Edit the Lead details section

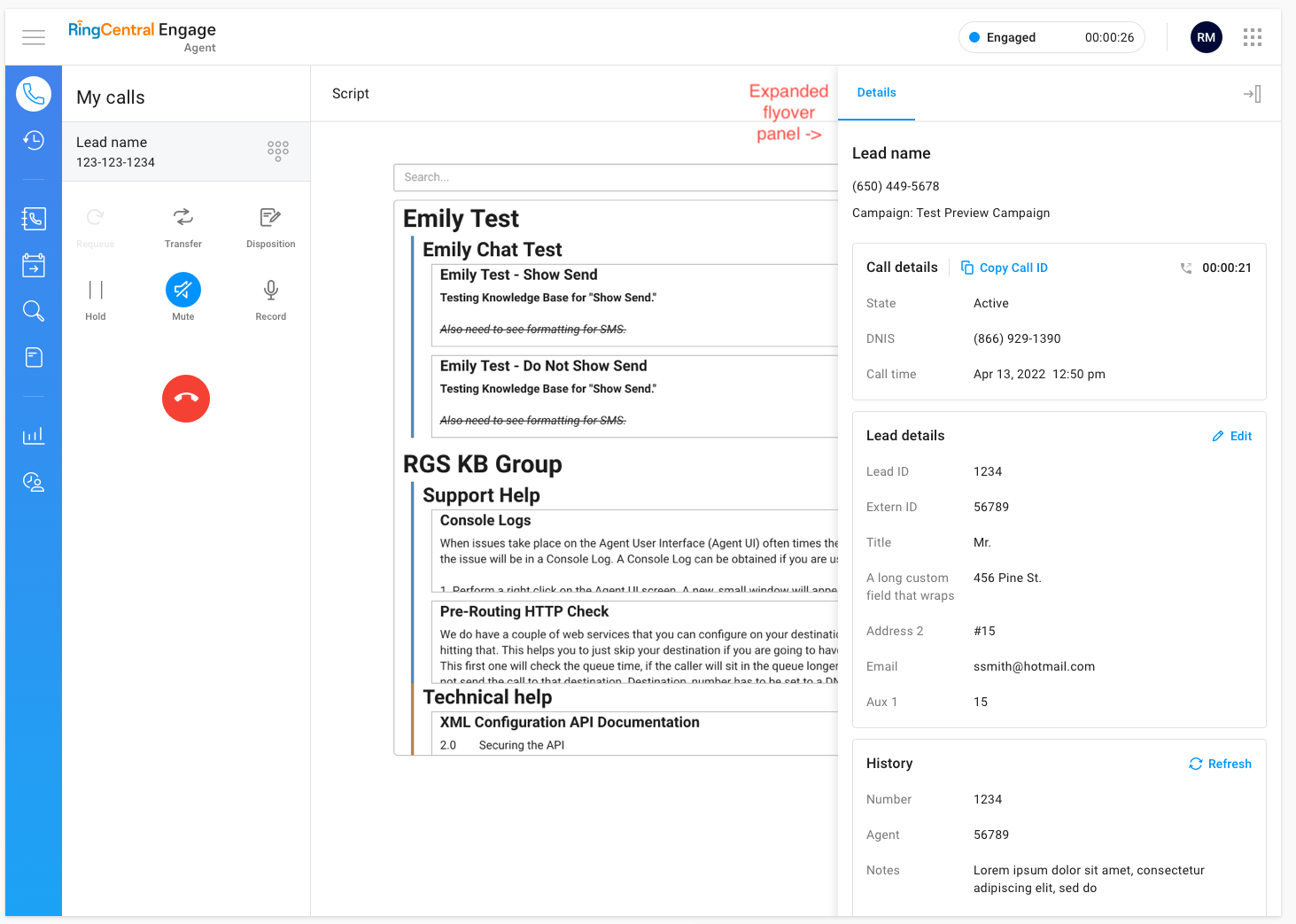tap(1231, 436)
